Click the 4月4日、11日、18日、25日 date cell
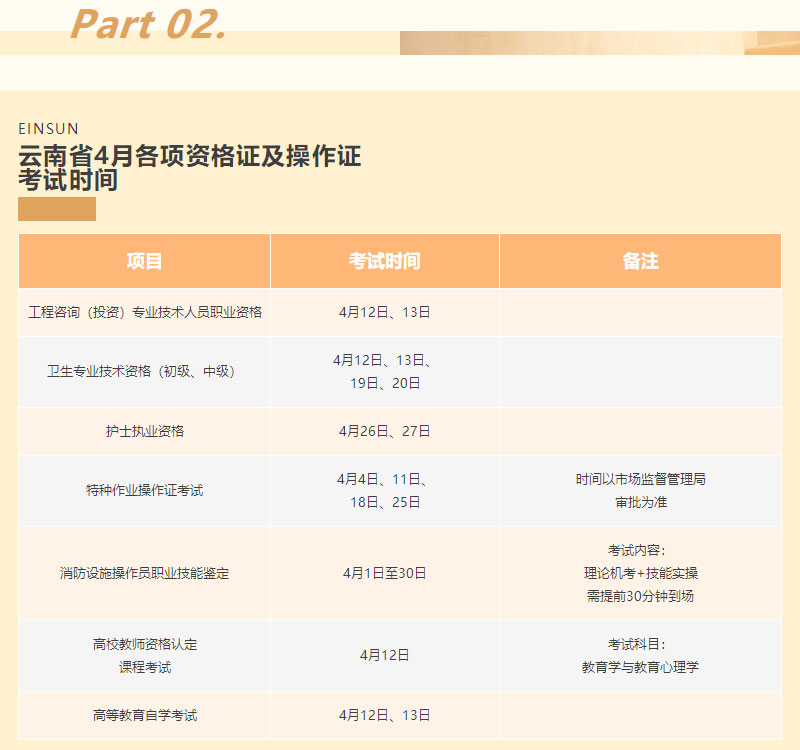Viewport: 800px width, 750px height. 384,491
